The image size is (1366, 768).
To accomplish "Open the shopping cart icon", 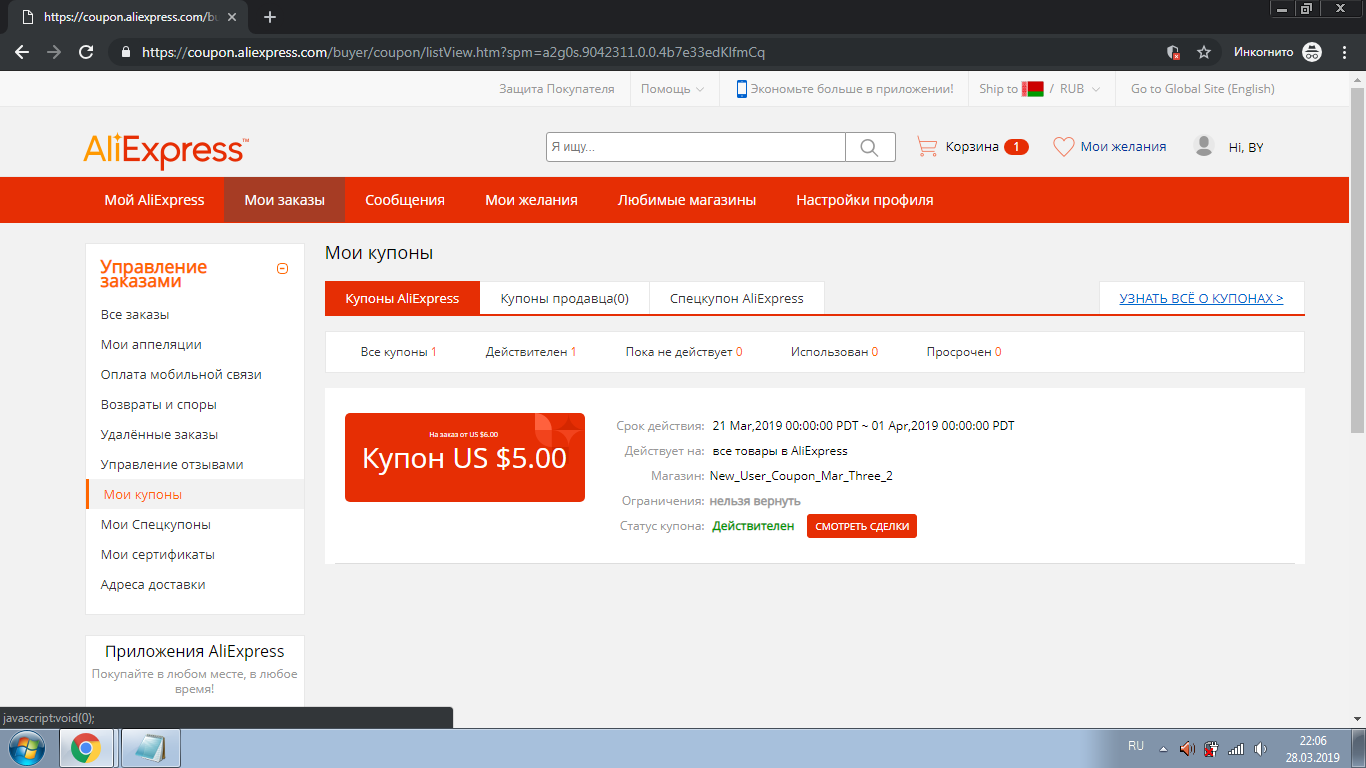I will pos(927,147).
